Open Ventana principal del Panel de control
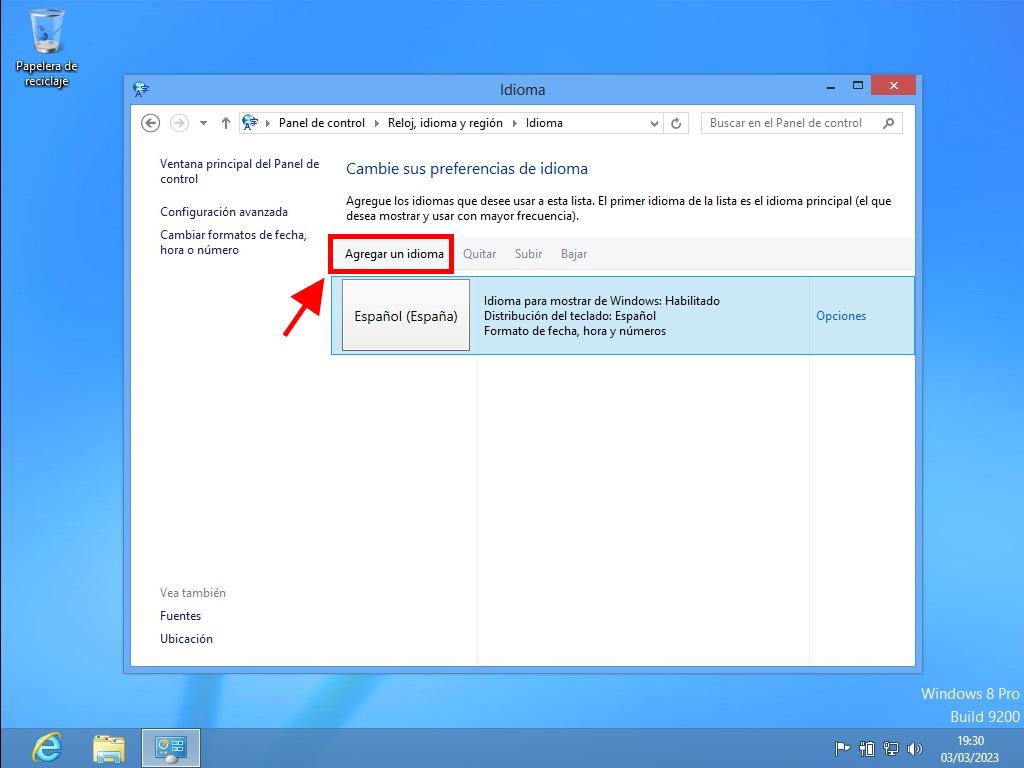The image size is (1024, 768). pyautogui.click(x=239, y=171)
